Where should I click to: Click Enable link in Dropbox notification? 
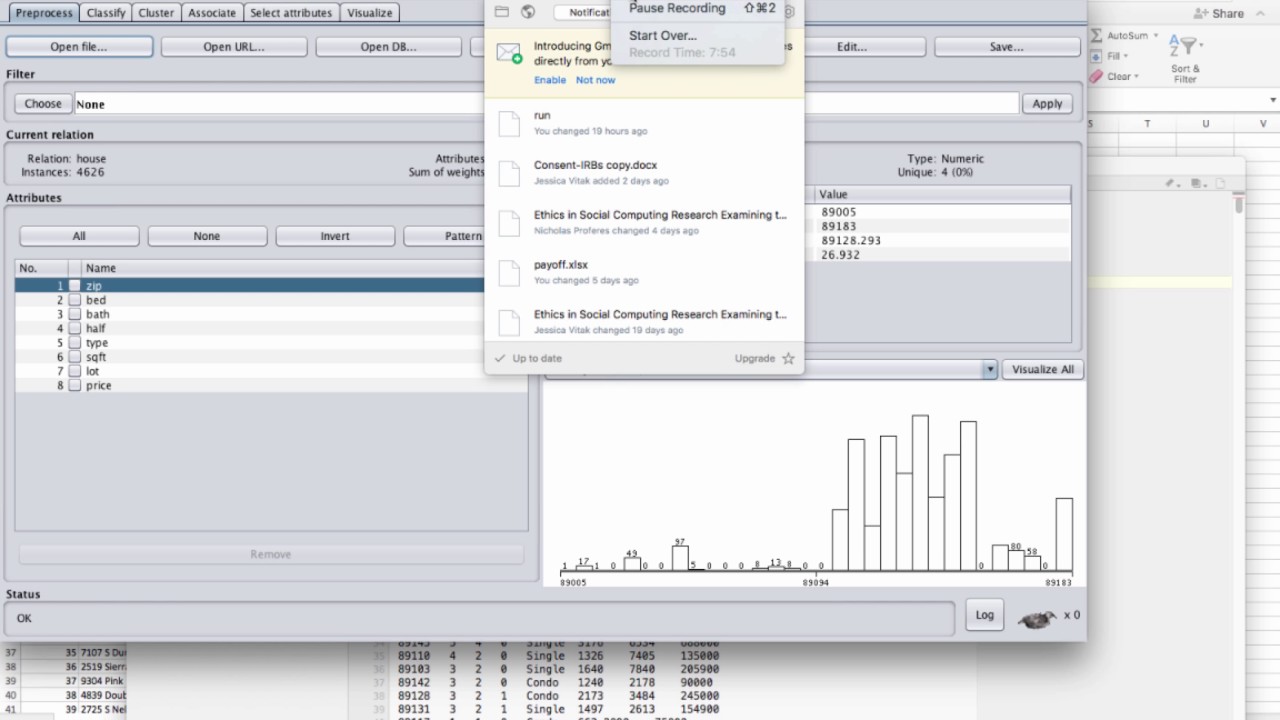(x=550, y=80)
